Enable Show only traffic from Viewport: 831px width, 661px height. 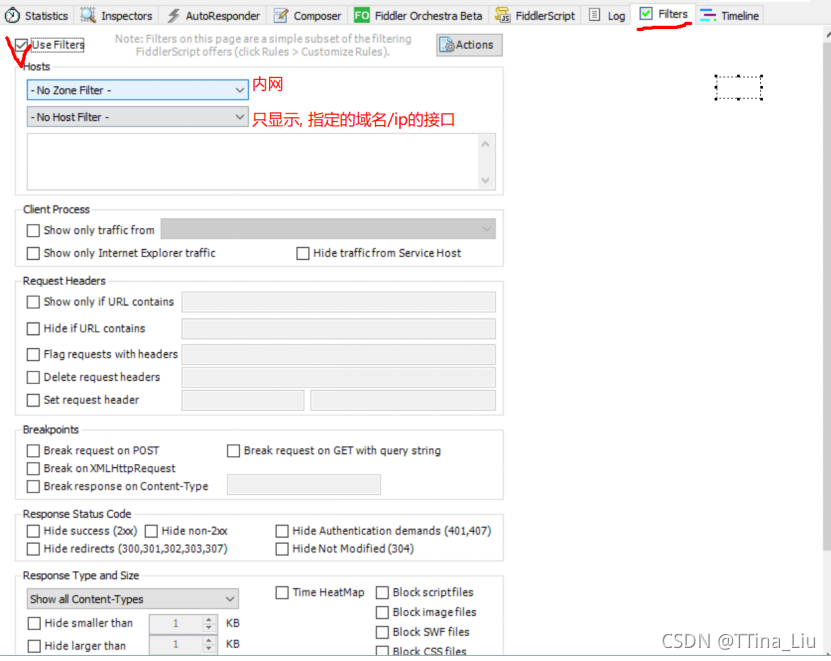coord(33,231)
